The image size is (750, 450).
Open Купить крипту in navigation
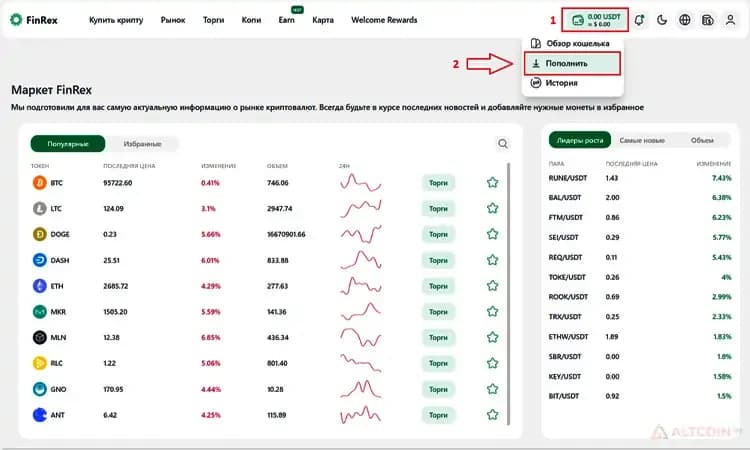point(116,20)
